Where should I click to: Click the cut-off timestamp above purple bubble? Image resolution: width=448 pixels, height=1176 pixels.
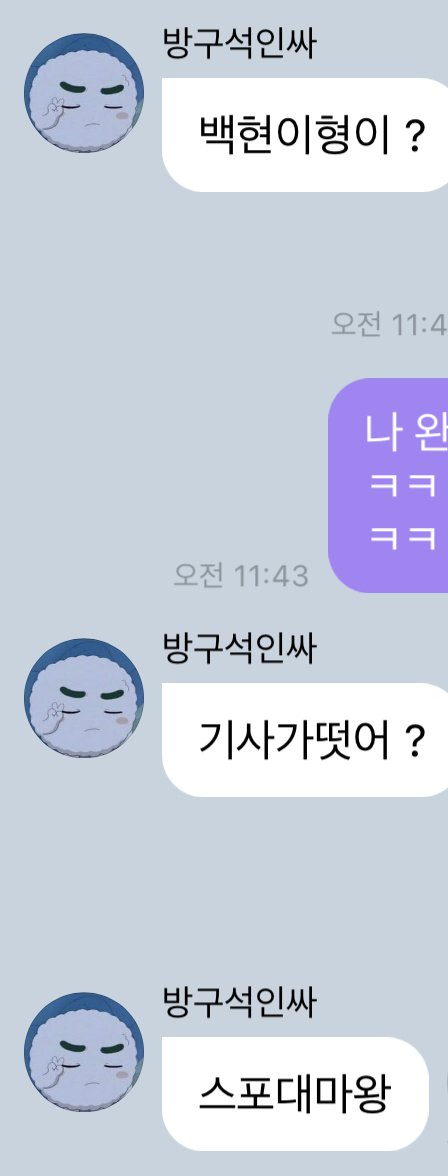[389, 325]
